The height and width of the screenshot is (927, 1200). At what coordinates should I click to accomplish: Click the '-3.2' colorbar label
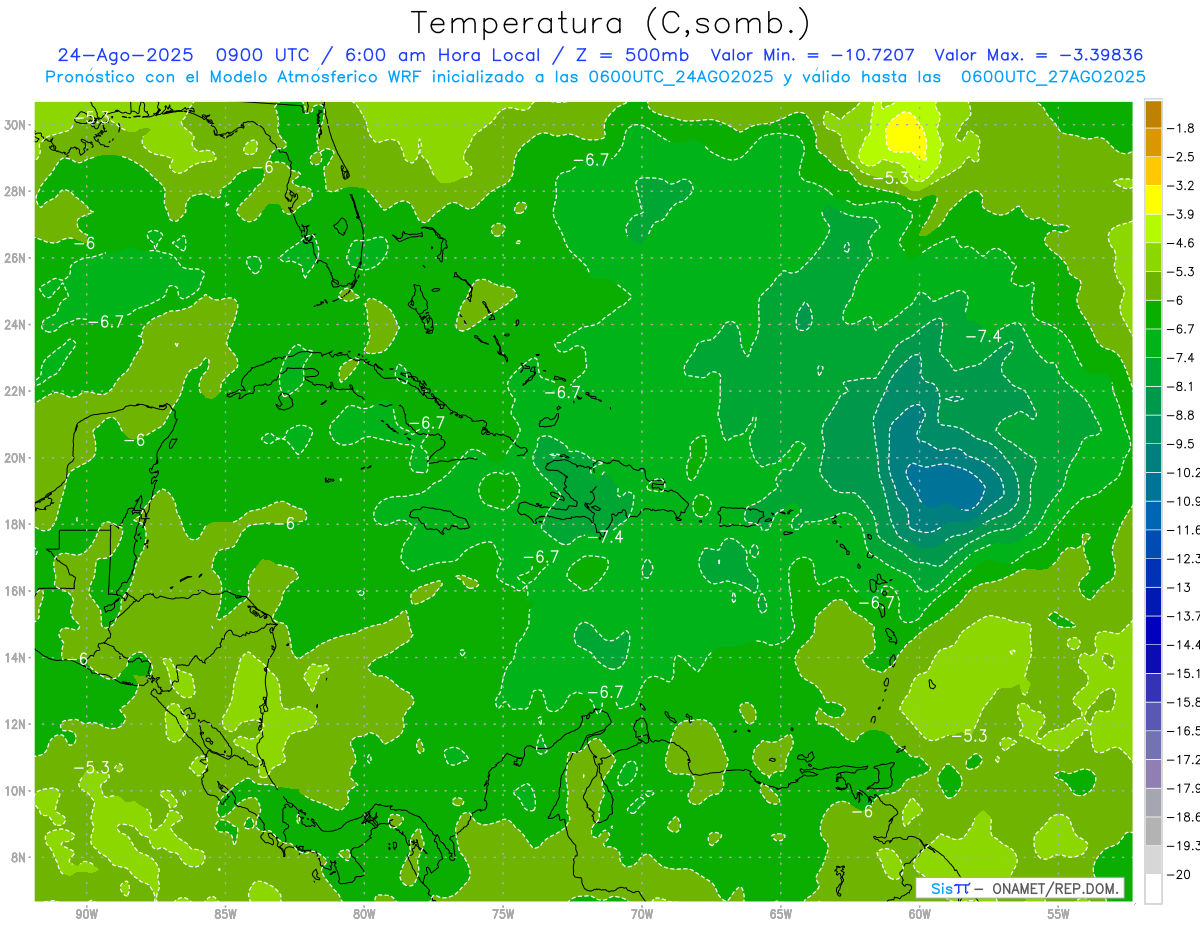[x=1181, y=186]
